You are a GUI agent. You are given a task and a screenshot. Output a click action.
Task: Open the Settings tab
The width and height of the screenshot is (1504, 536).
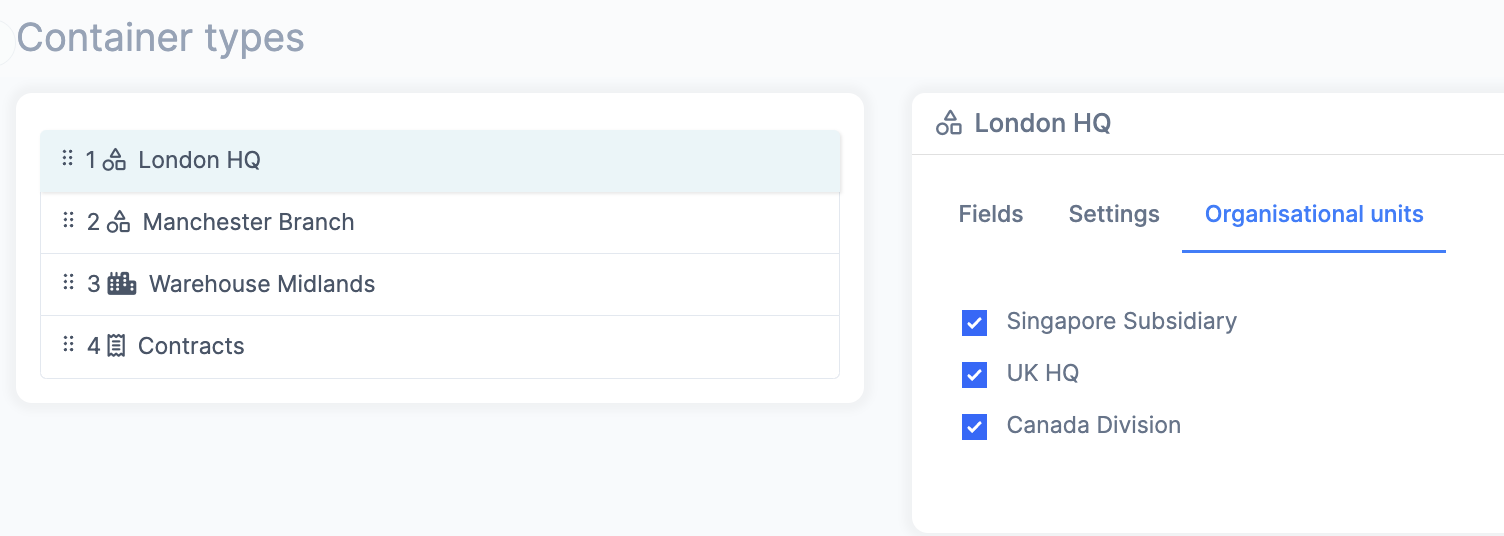[1114, 214]
